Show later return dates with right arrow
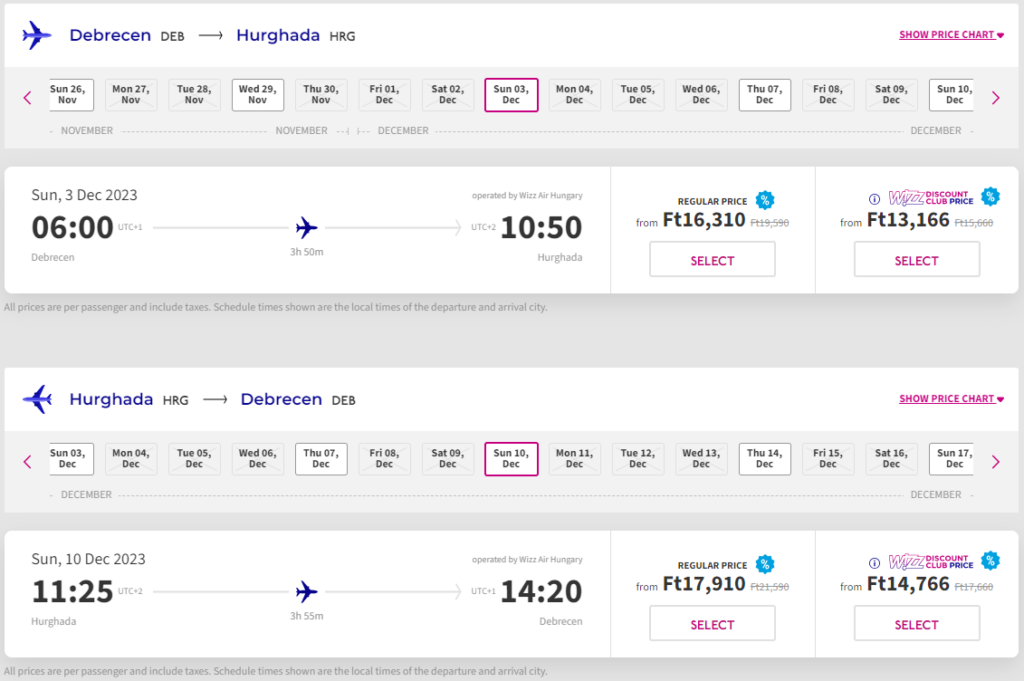 pos(995,461)
